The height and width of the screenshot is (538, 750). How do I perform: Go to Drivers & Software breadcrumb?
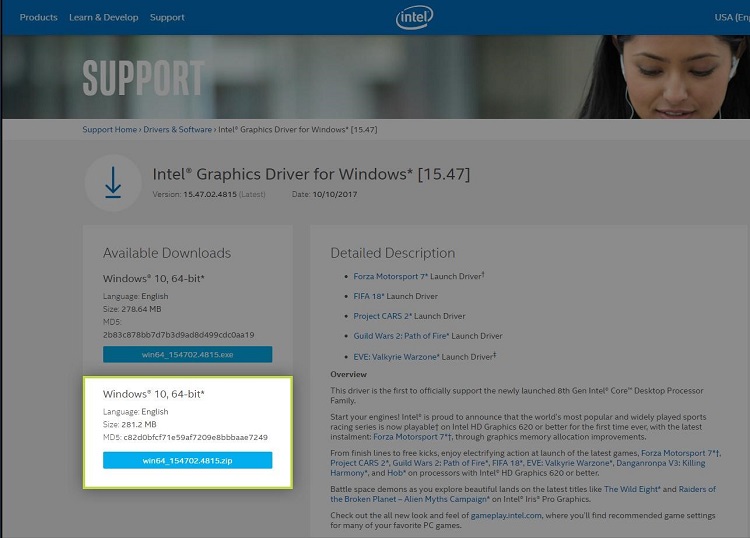coord(177,130)
